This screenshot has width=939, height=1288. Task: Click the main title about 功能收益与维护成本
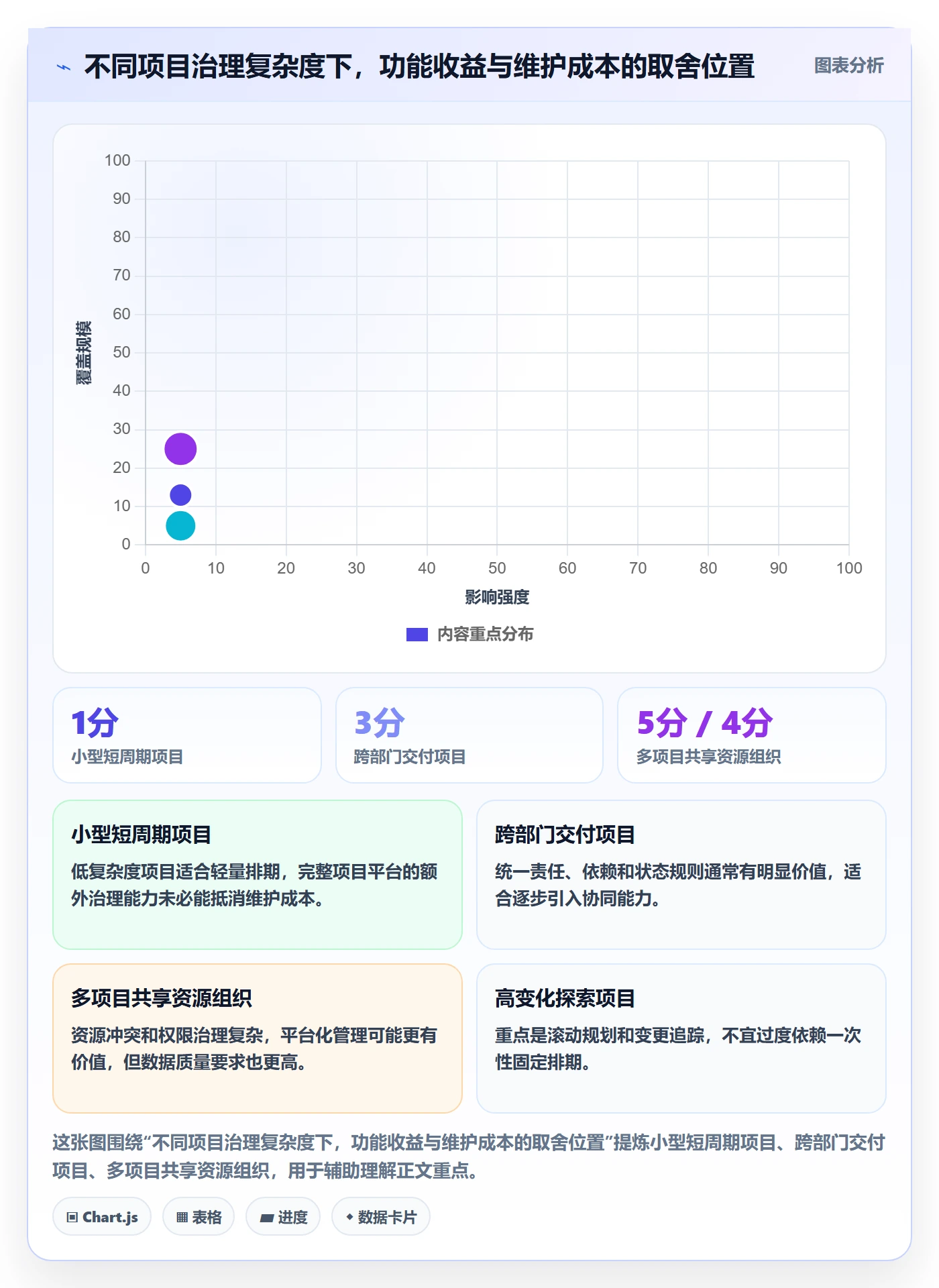(419, 66)
